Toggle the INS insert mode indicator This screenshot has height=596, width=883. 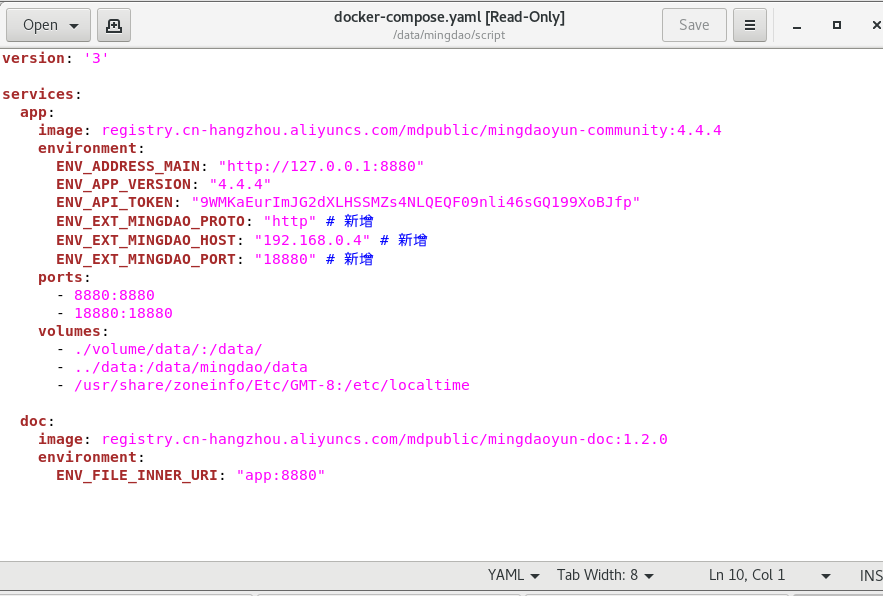tap(871, 575)
